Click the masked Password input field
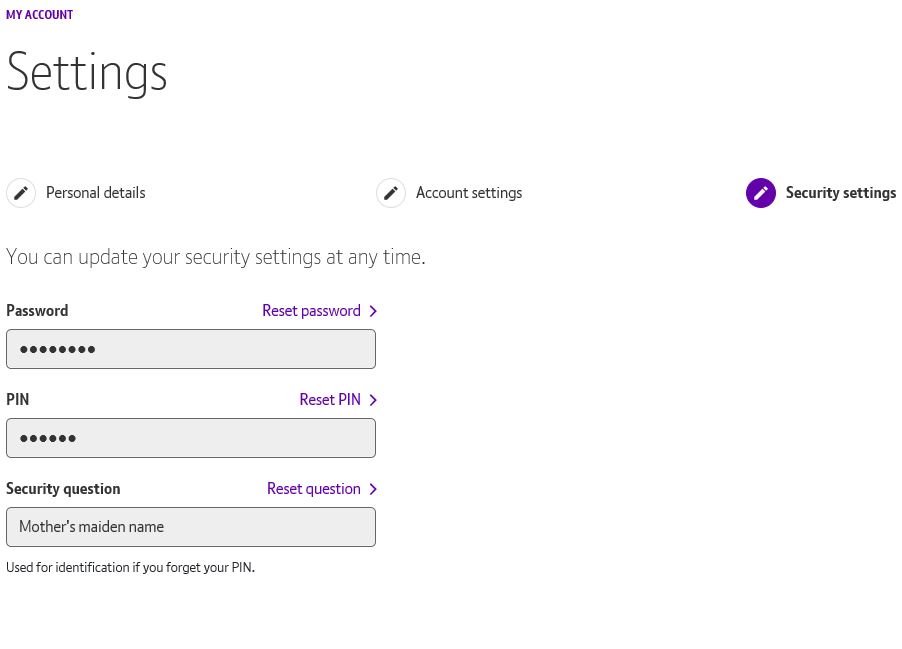Viewport: 902px width, 649px height. (191, 349)
